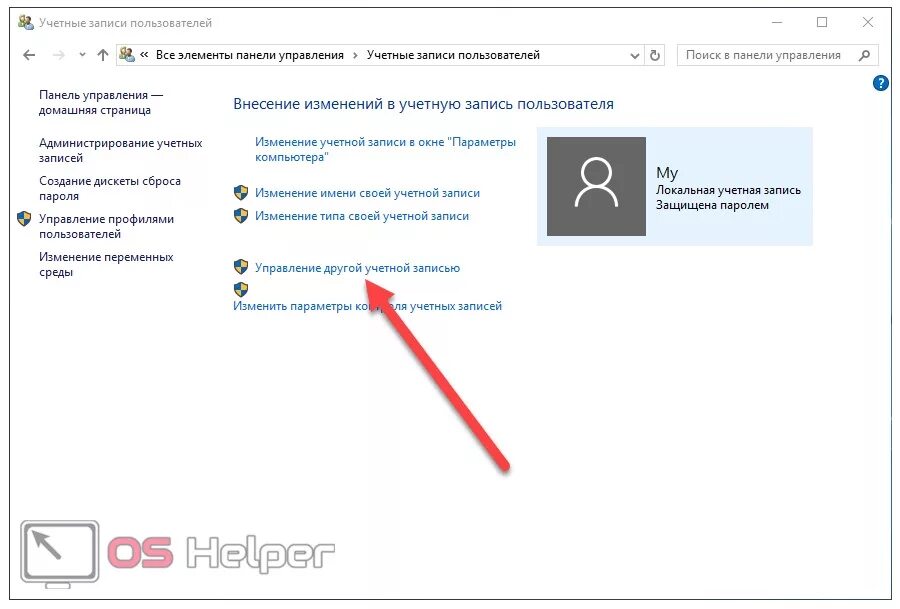Click shield icon beside Изменение типа
900x609 pixels.
(241, 215)
